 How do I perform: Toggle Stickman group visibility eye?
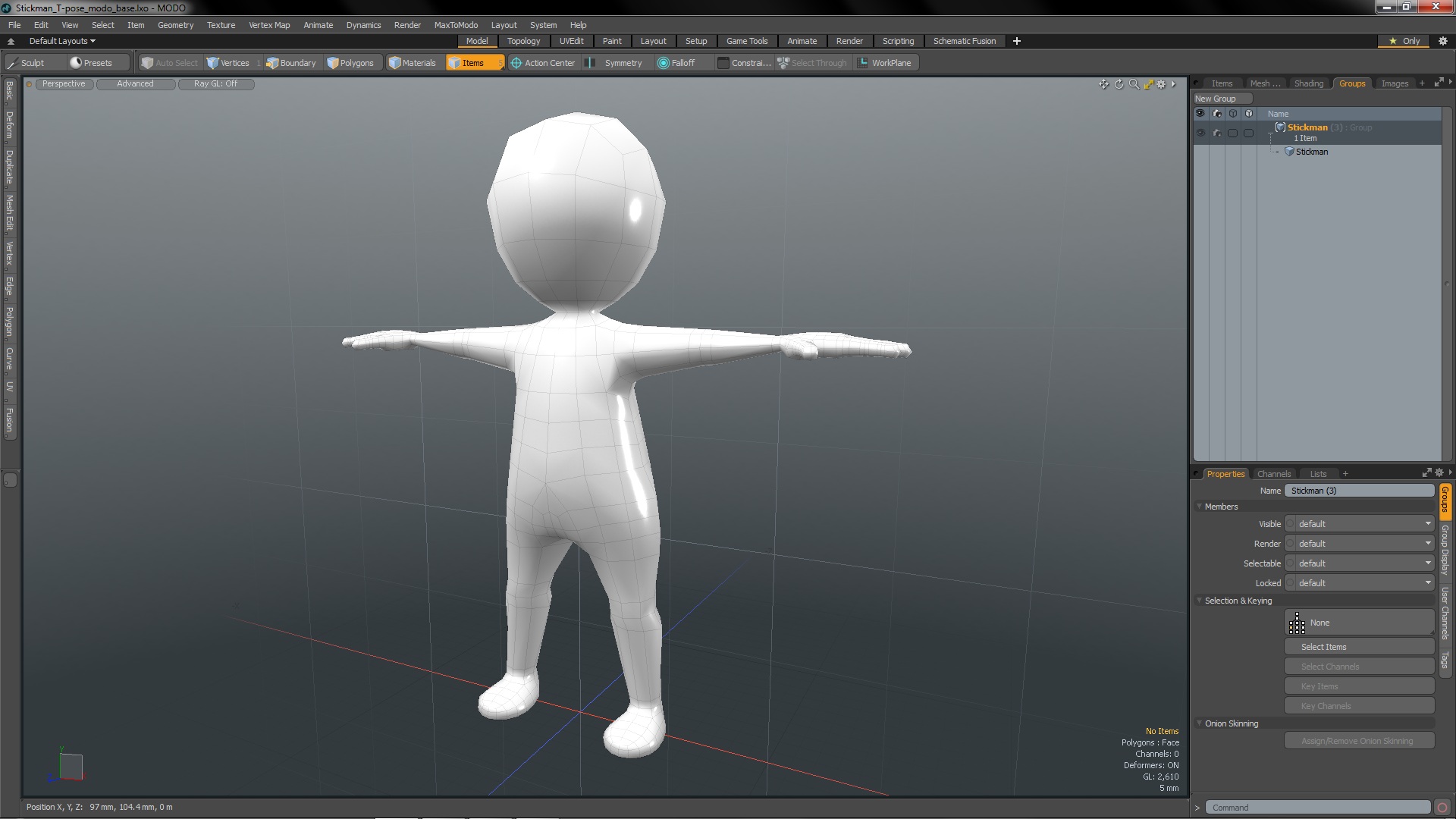[x=1200, y=133]
